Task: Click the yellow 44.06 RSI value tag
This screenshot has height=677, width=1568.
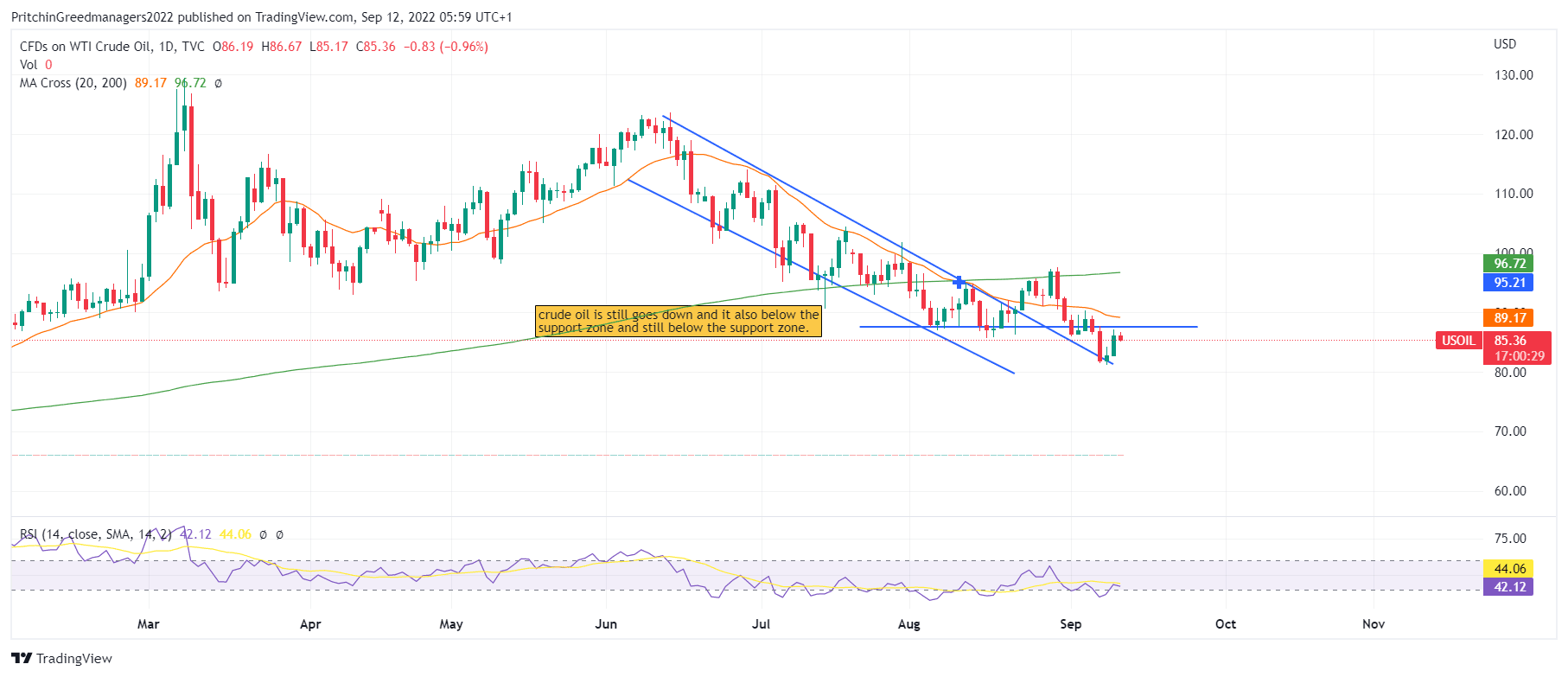Action: point(1509,569)
